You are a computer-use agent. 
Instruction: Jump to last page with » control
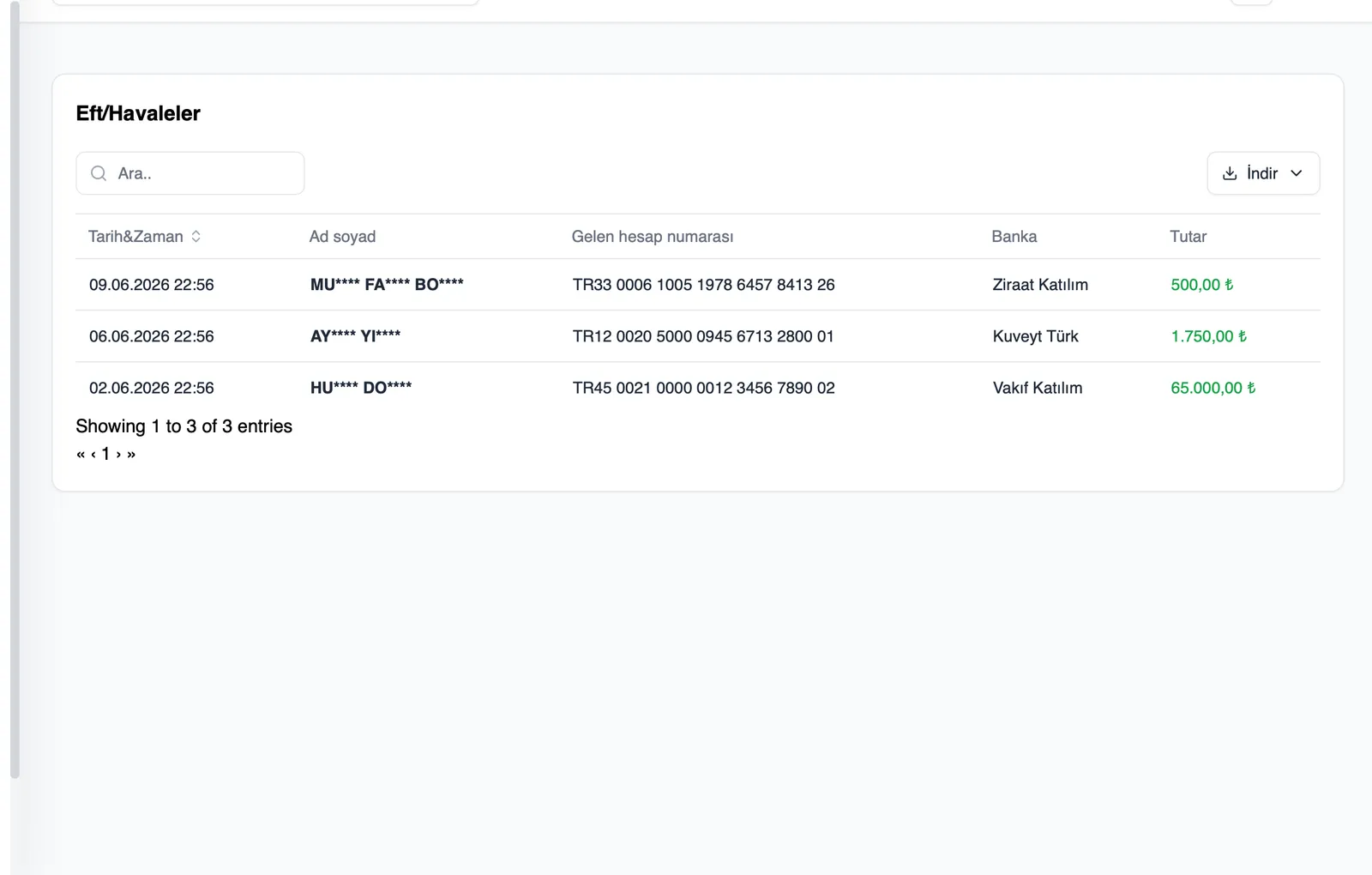tap(131, 454)
